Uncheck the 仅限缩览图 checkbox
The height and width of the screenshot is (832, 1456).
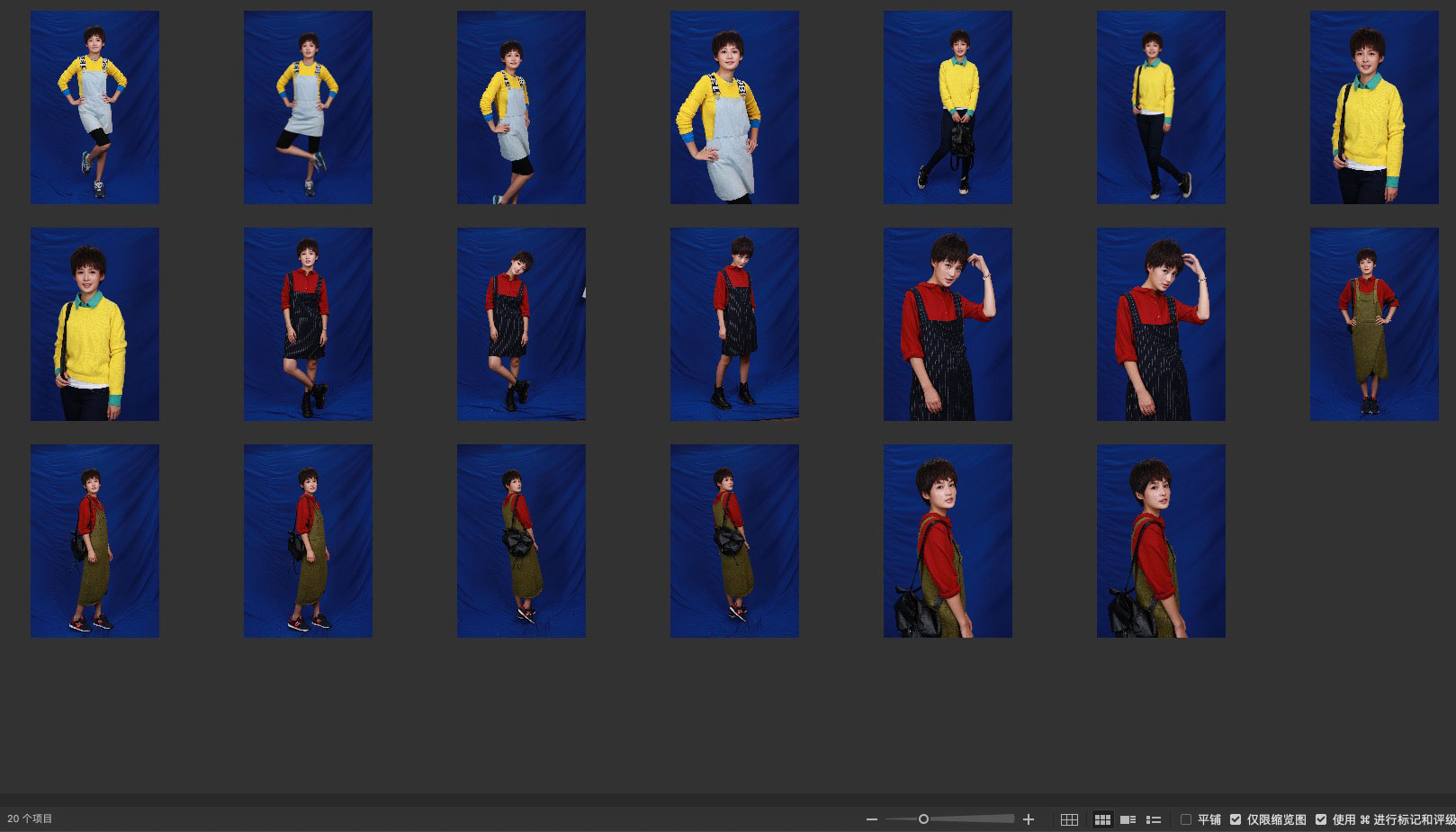pos(1236,819)
